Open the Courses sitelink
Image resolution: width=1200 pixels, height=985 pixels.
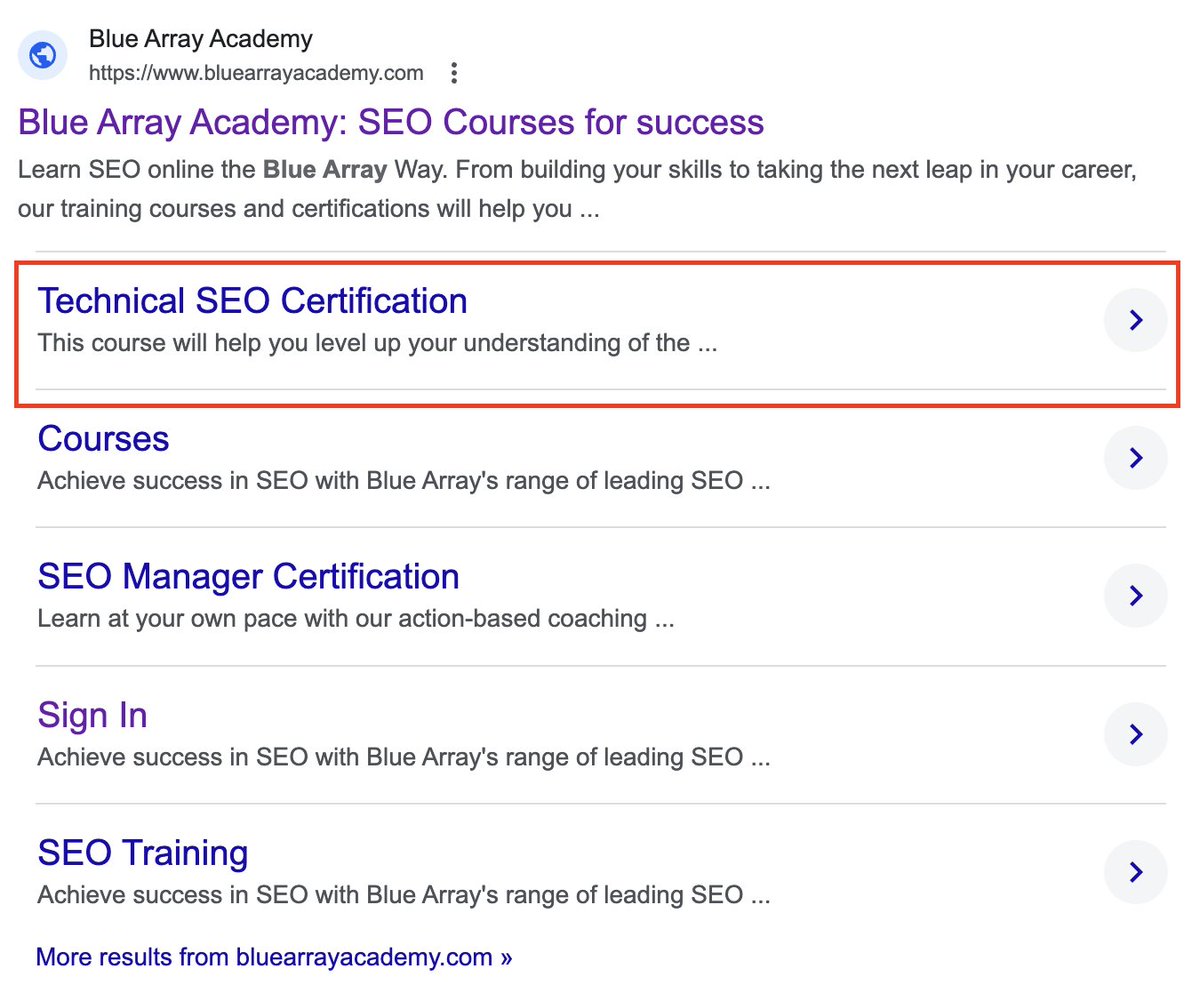pyautogui.click(x=103, y=439)
